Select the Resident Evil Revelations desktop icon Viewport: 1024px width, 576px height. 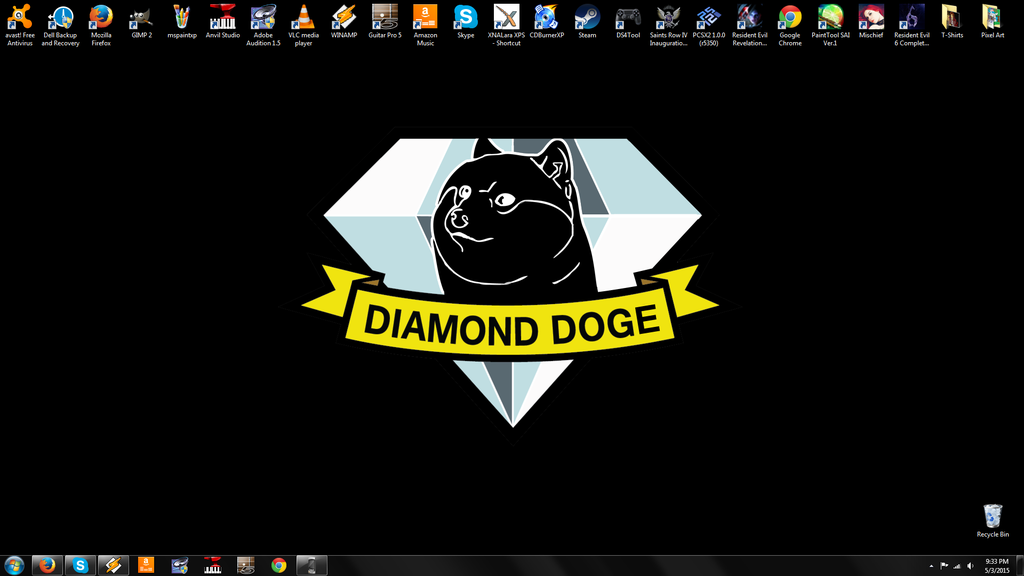pos(749,25)
